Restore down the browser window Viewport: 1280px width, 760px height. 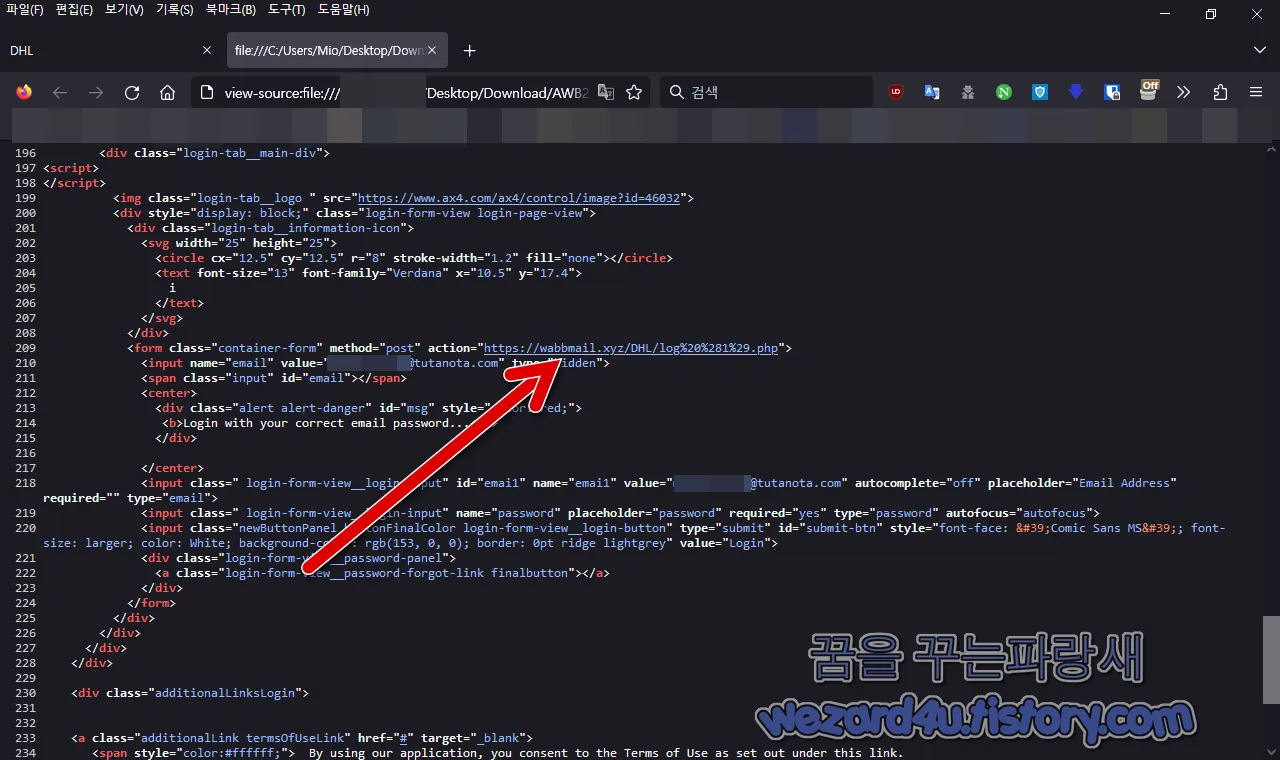coord(1211,14)
